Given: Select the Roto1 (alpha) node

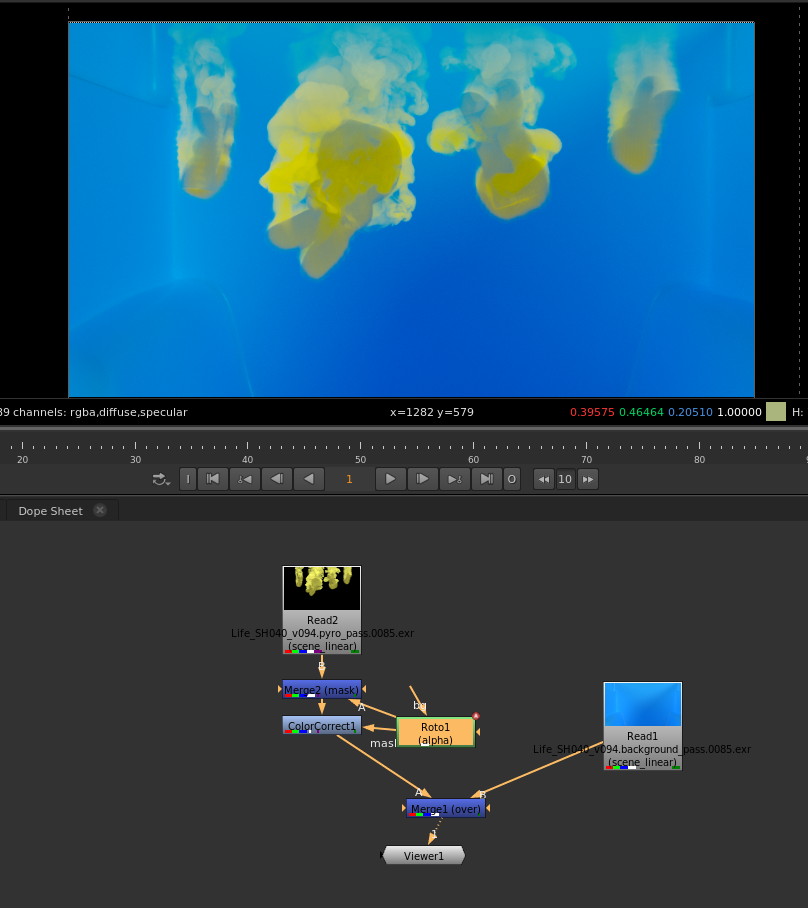Looking at the screenshot, I should tap(436, 732).
